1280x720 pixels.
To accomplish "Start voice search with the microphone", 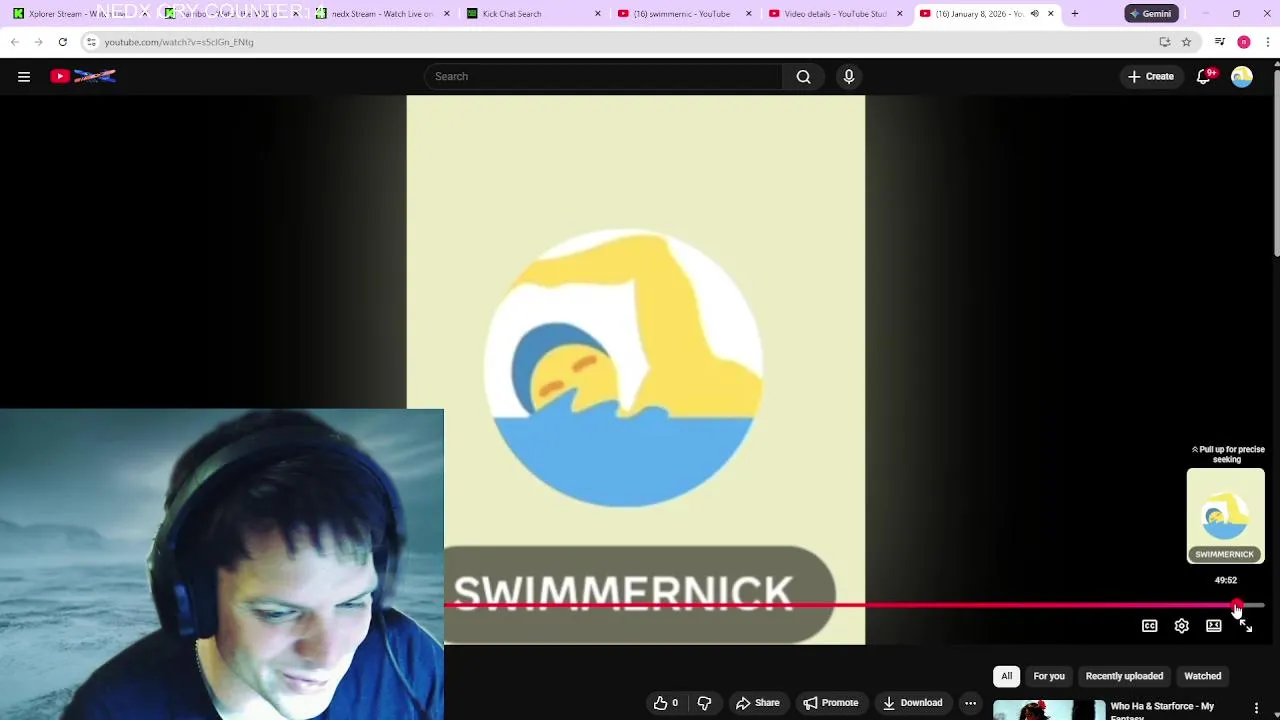I will 849,76.
